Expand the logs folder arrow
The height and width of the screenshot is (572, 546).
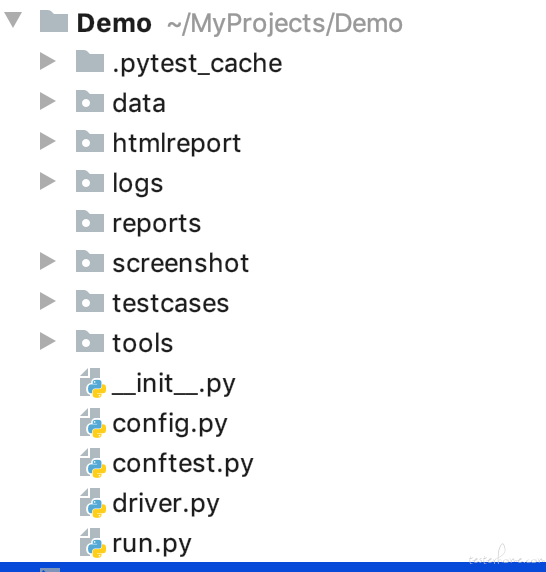point(48,181)
